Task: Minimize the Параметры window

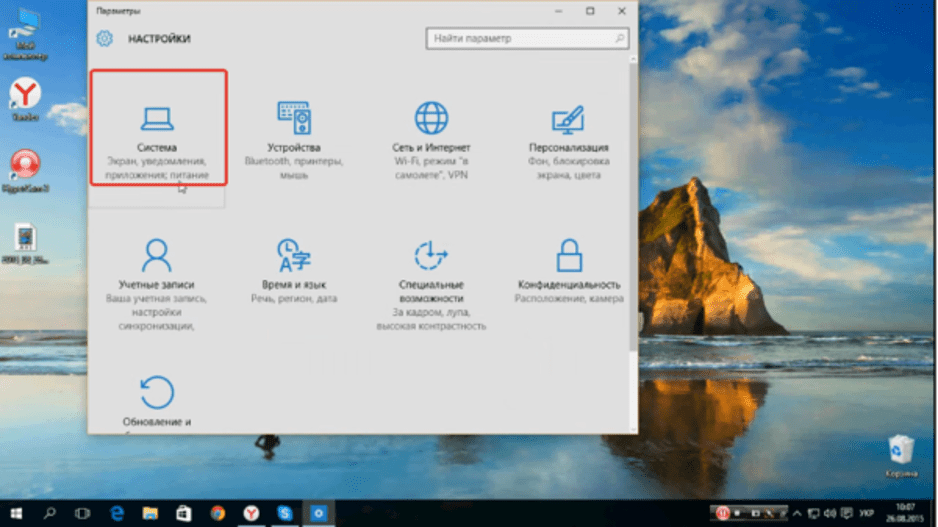Action: [558, 11]
